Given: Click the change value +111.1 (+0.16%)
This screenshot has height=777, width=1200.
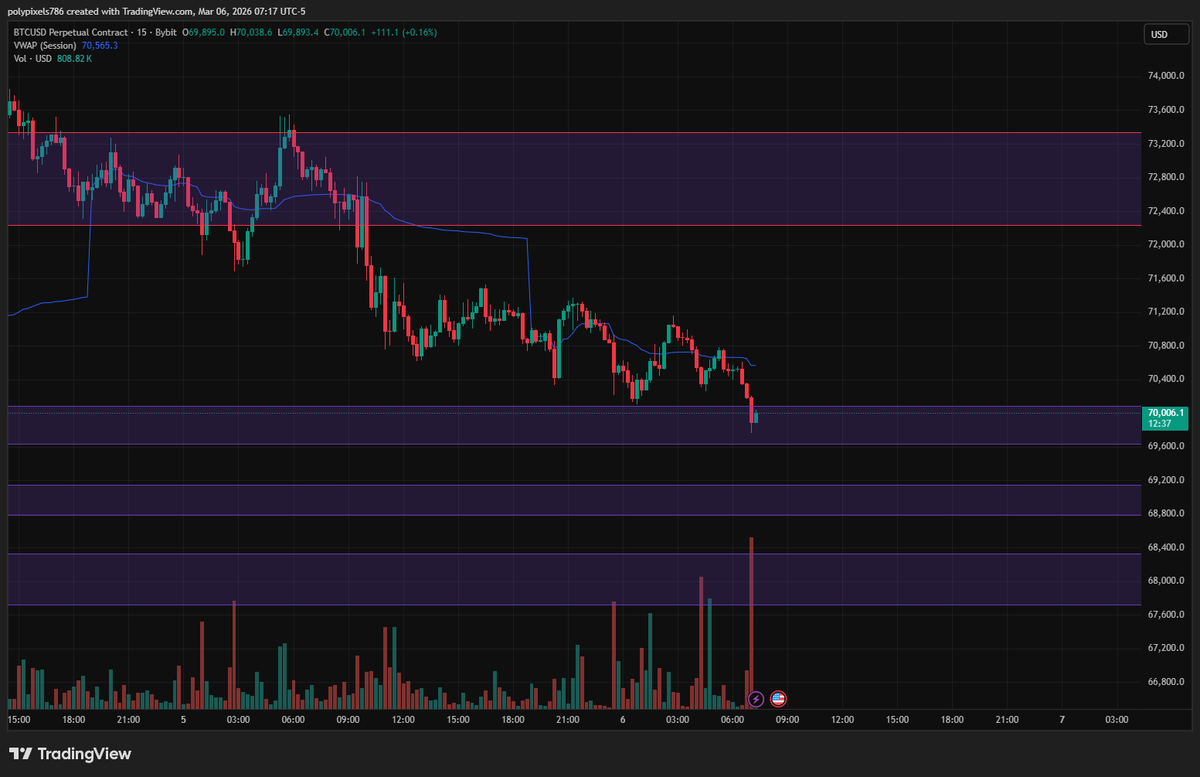Looking at the screenshot, I should pyautogui.click(x=405, y=32).
